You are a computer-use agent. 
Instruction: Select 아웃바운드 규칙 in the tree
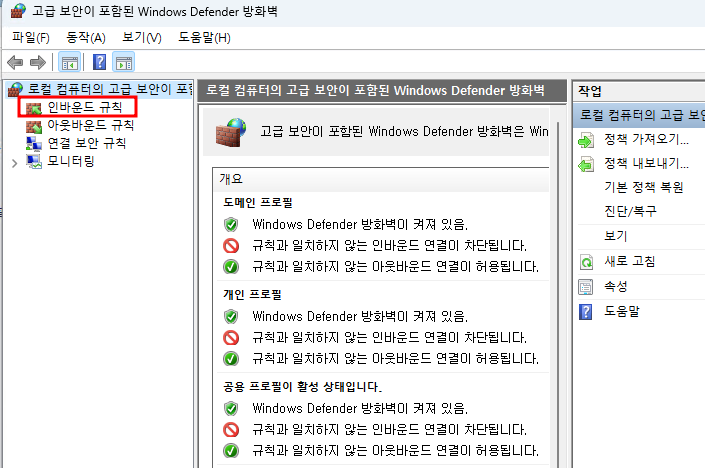tap(91, 125)
